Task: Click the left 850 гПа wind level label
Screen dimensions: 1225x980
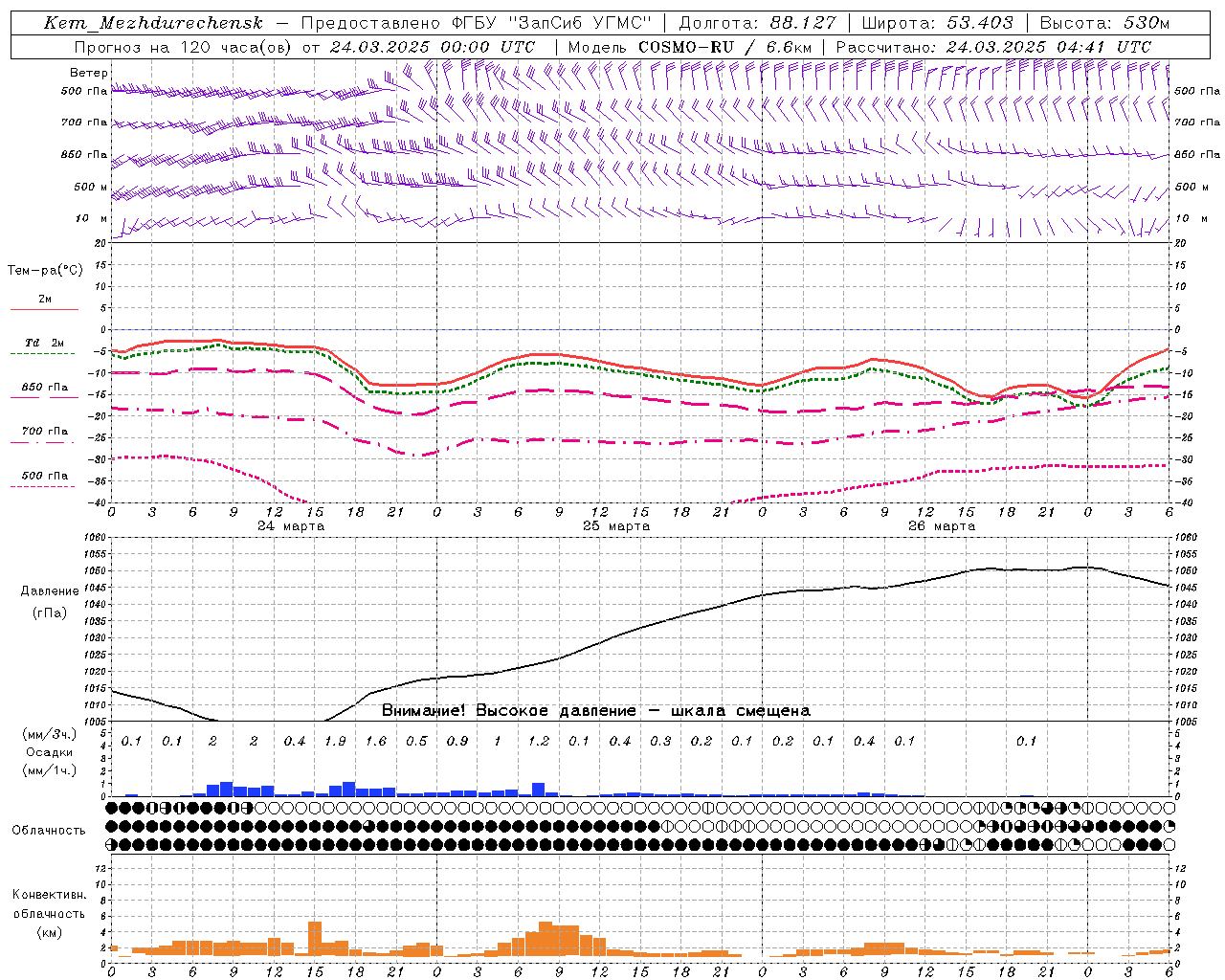Action: coord(84,154)
